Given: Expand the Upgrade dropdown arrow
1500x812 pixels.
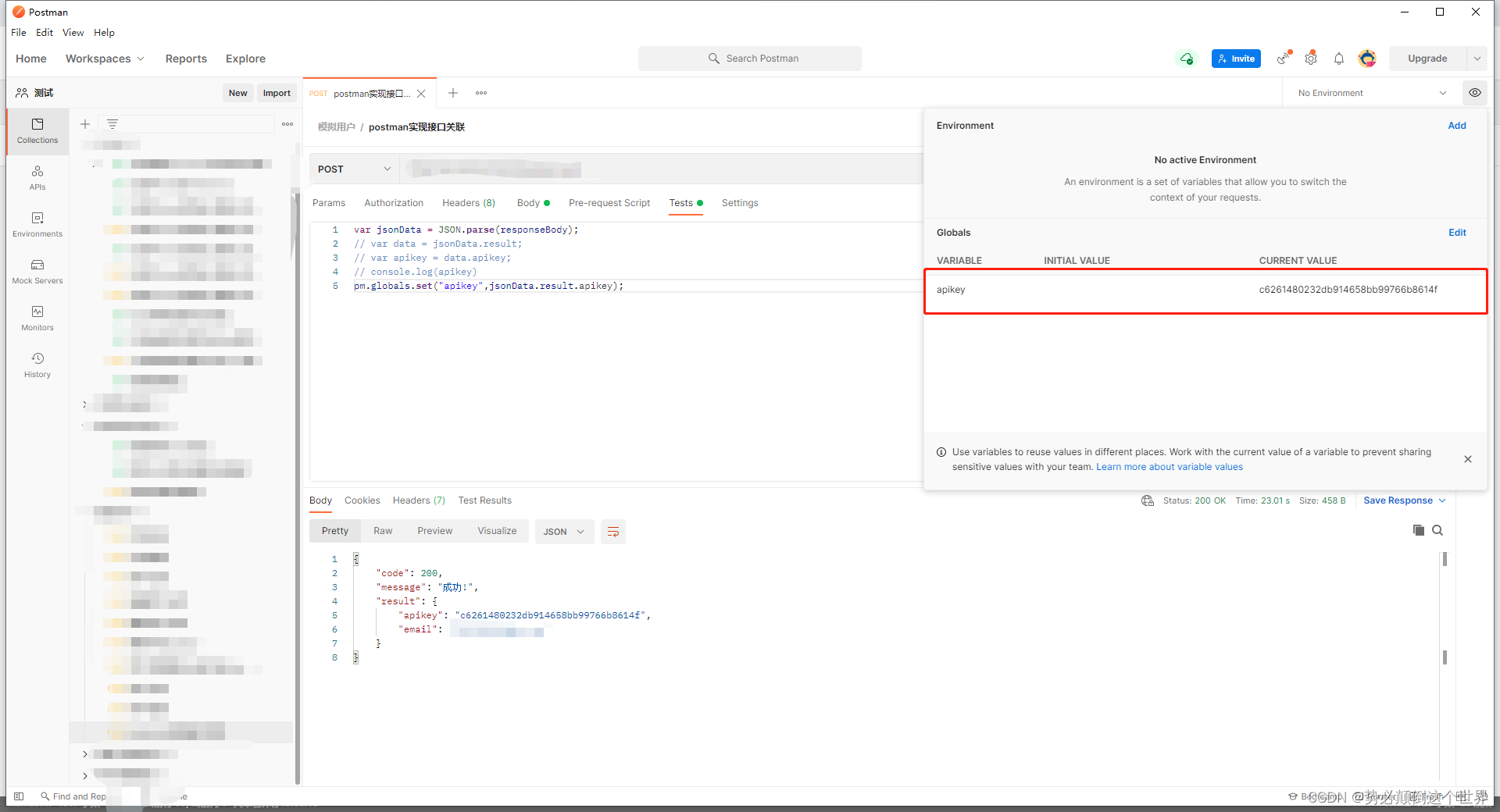Looking at the screenshot, I should coord(1477,59).
